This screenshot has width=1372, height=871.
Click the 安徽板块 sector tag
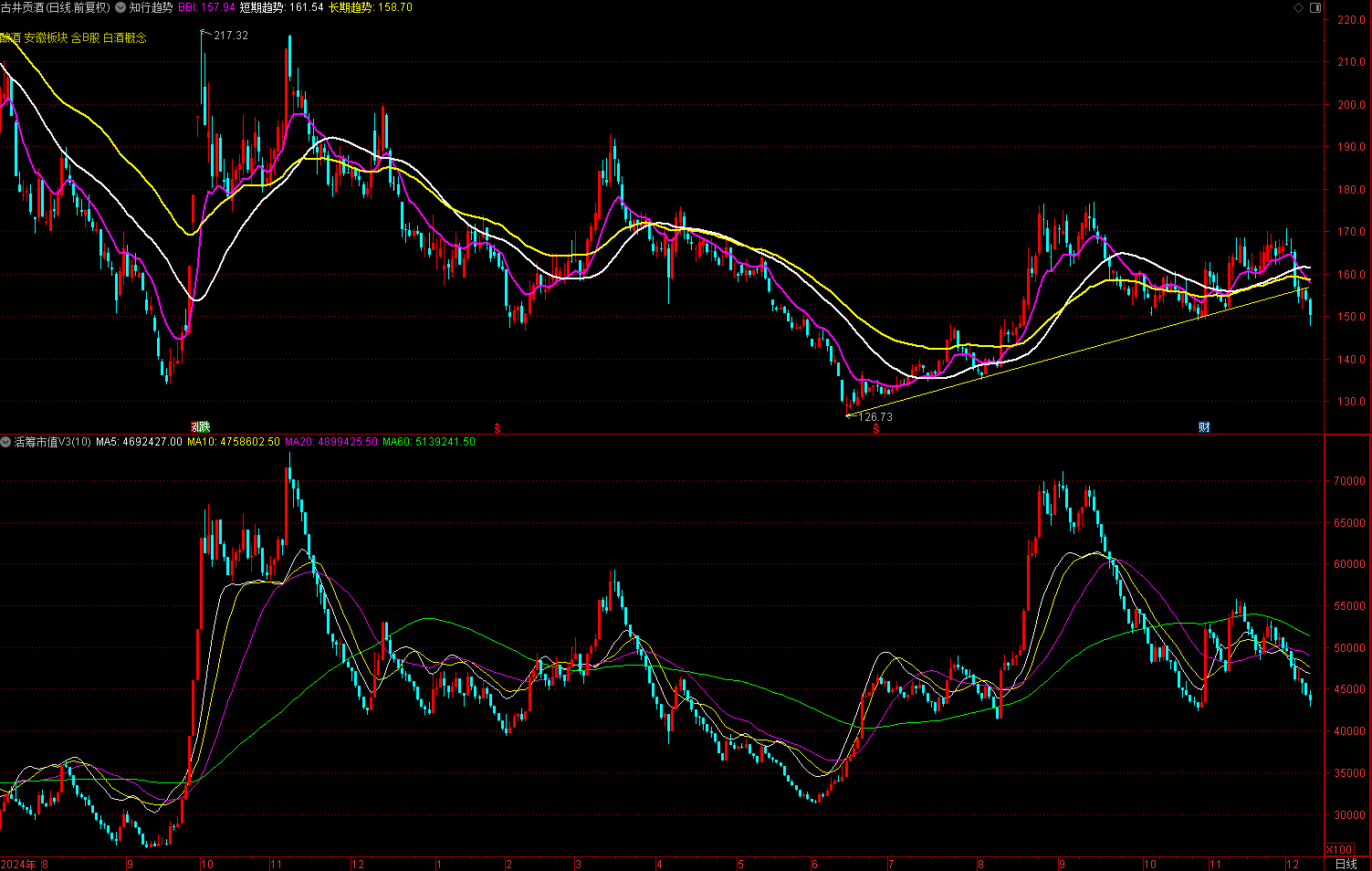[46, 37]
